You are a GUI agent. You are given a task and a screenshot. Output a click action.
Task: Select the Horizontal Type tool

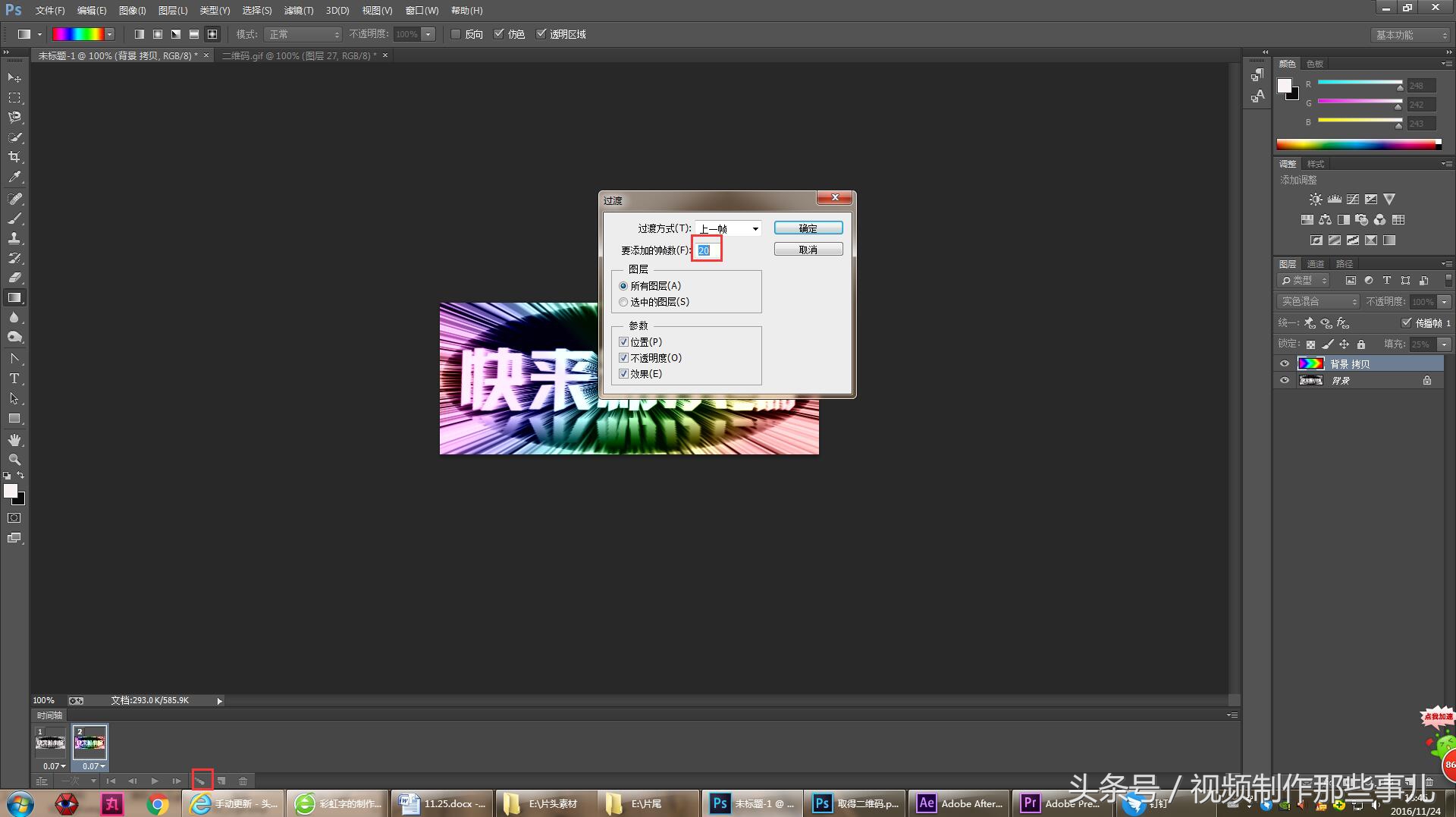pos(14,379)
